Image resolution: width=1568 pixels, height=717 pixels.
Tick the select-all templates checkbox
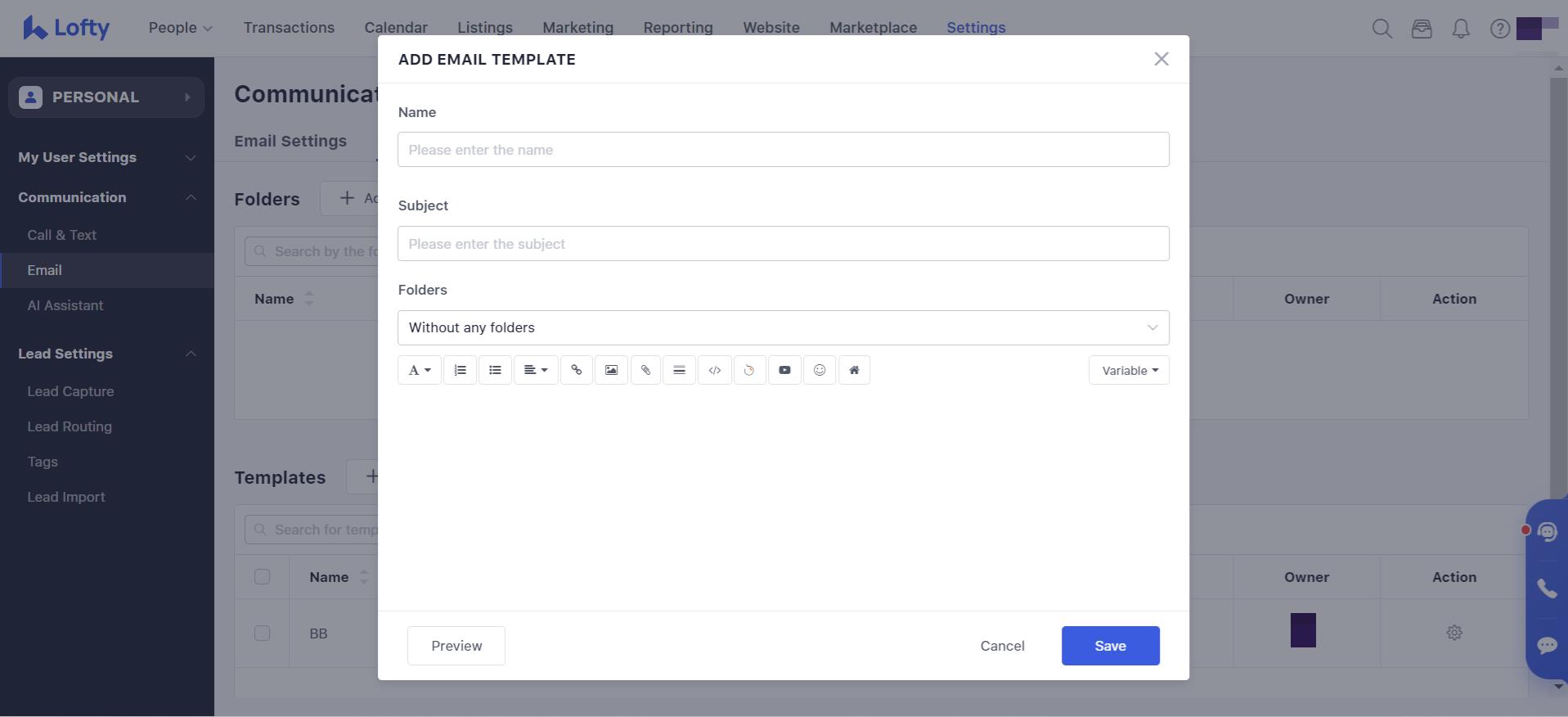point(262,577)
